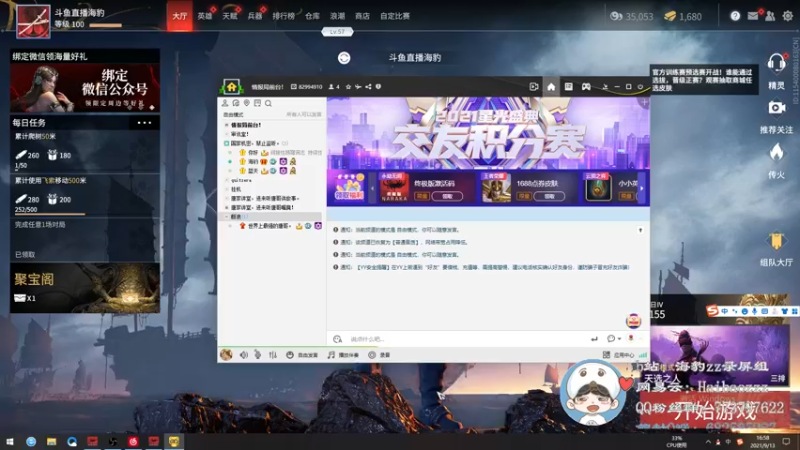Screen dimensions: 800x450
Task: Open the emoji picker in chat box
Action: (337, 339)
